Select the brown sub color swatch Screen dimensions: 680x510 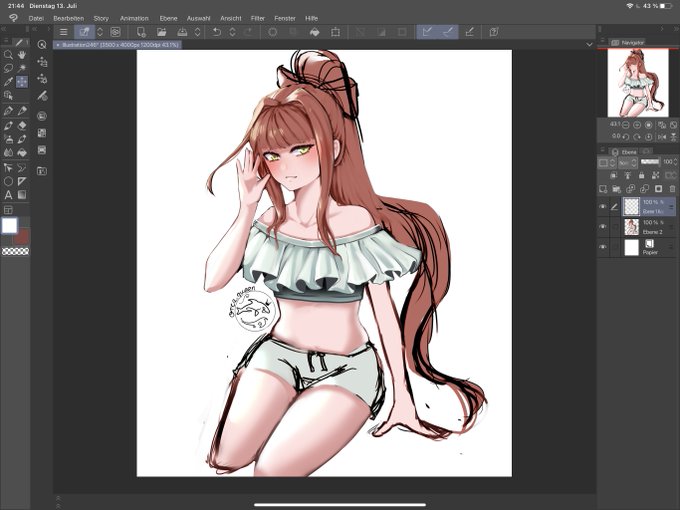click(x=22, y=237)
